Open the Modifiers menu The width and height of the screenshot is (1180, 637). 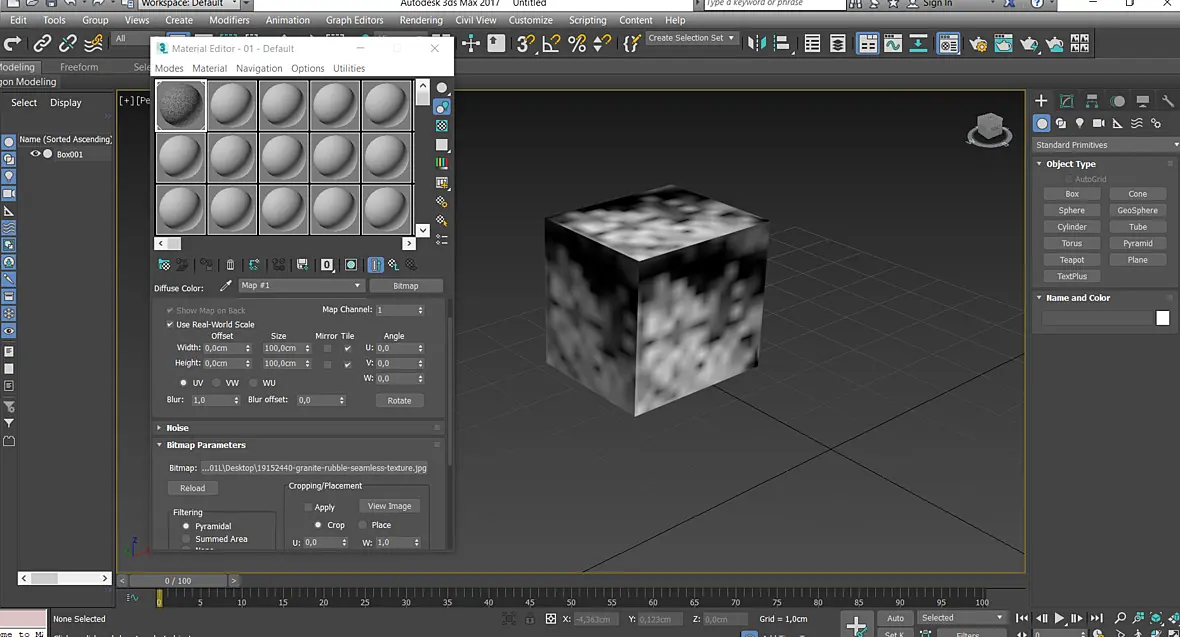click(x=230, y=20)
